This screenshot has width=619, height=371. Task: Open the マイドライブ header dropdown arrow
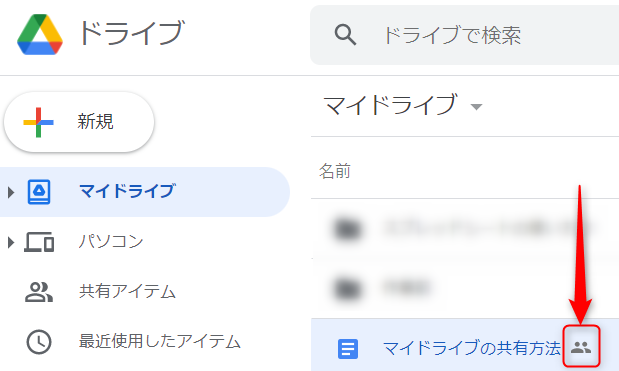click(476, 107)
